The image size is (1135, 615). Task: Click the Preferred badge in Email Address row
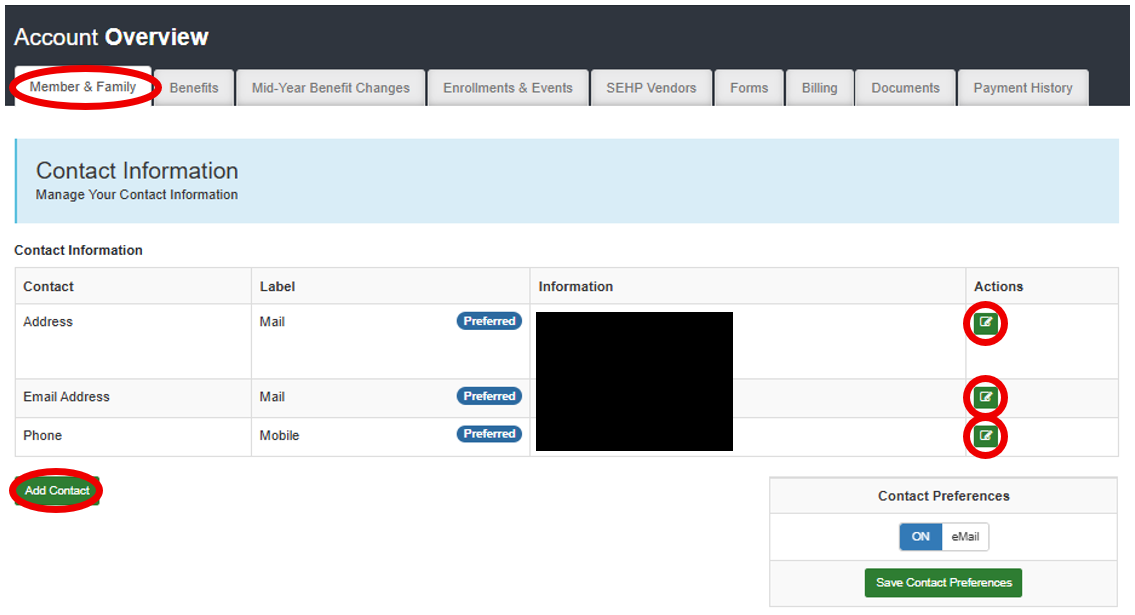tap(489, 396)
